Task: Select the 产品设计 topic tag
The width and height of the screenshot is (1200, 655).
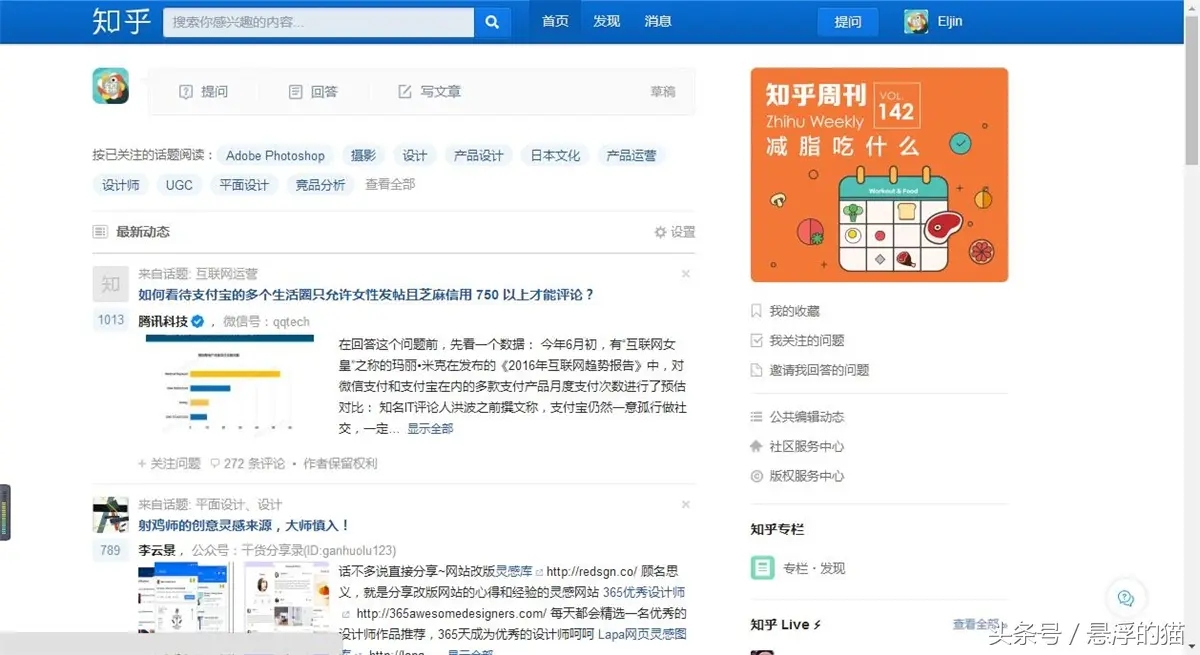Action: coord(479,156)
